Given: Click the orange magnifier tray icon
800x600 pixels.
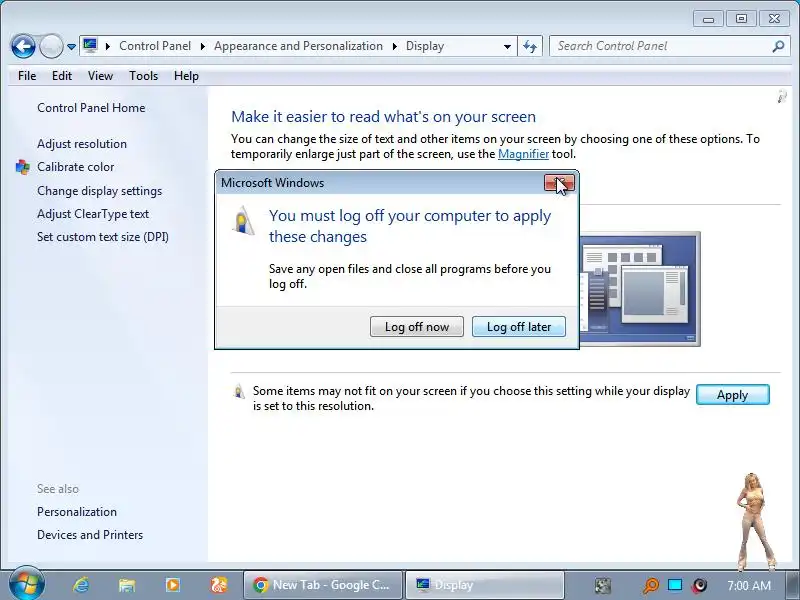Looking at the screenshot, I should point(651,585).
